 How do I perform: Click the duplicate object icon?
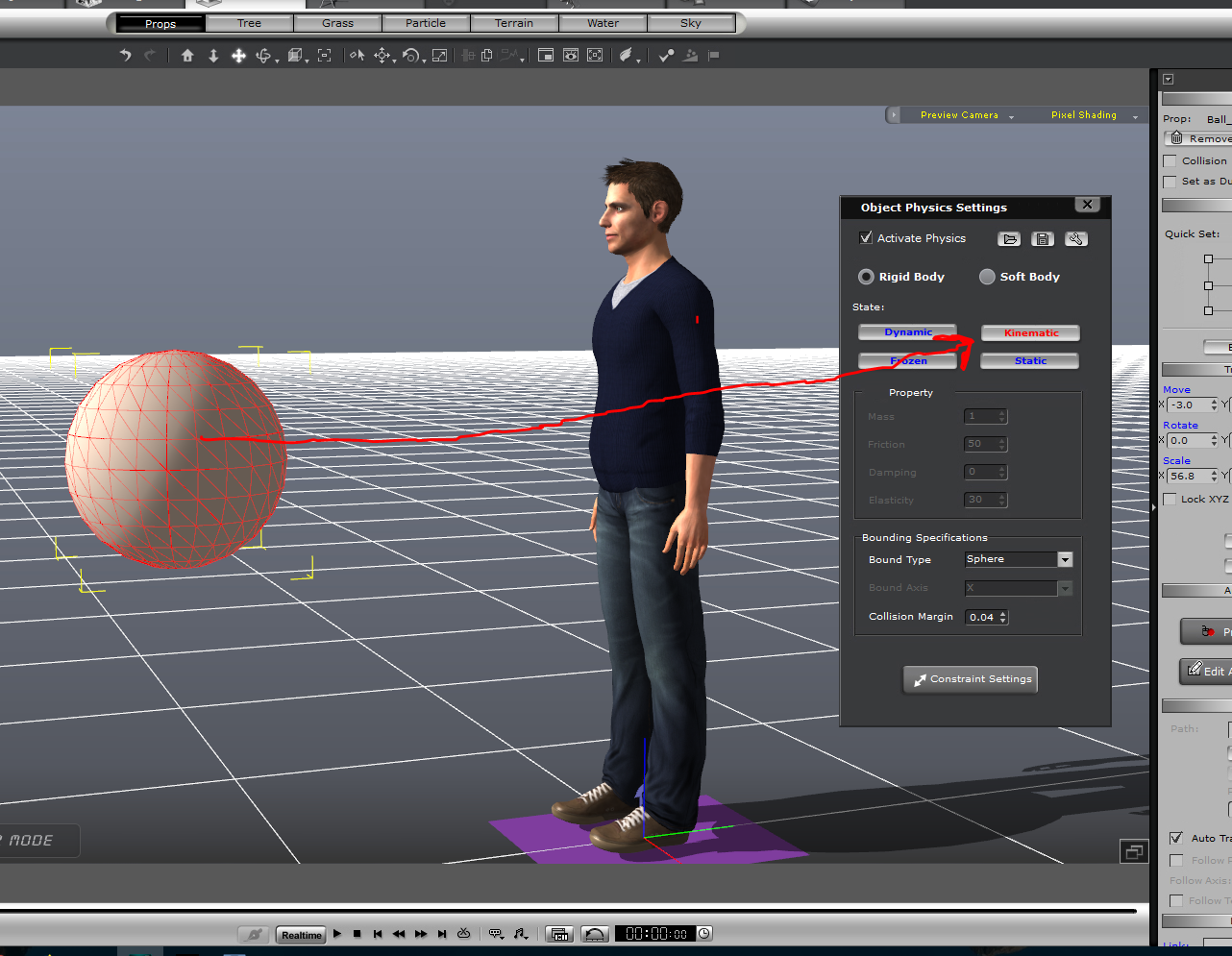tap(487, 56)
